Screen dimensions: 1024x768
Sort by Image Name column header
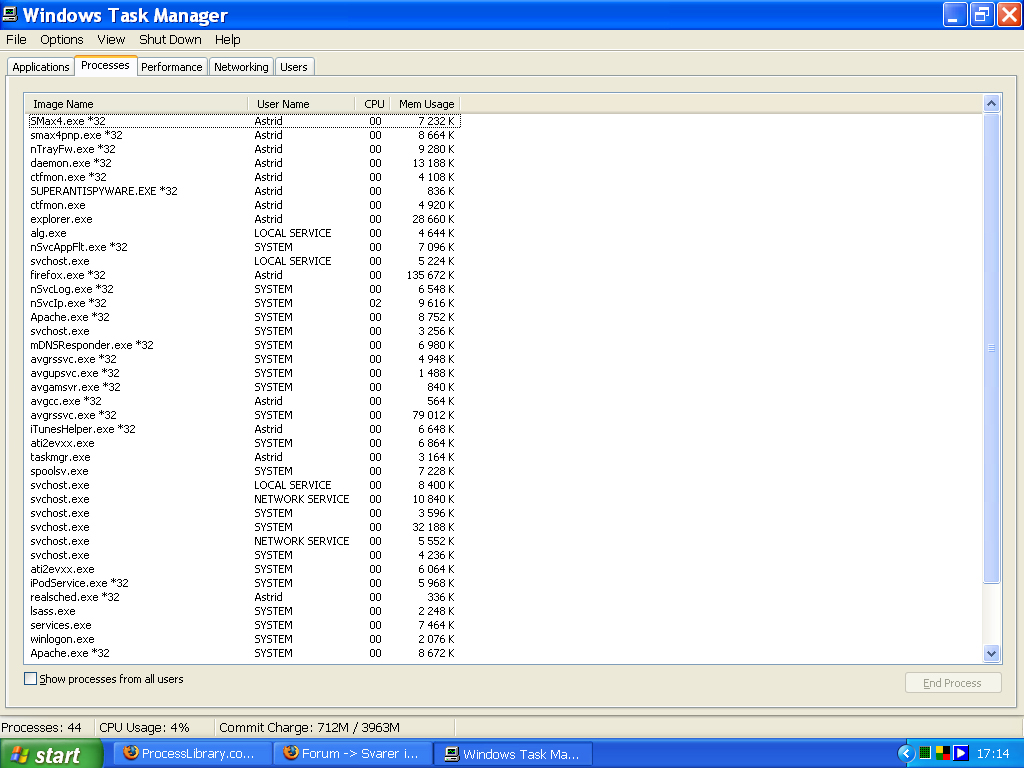[136, 104]
